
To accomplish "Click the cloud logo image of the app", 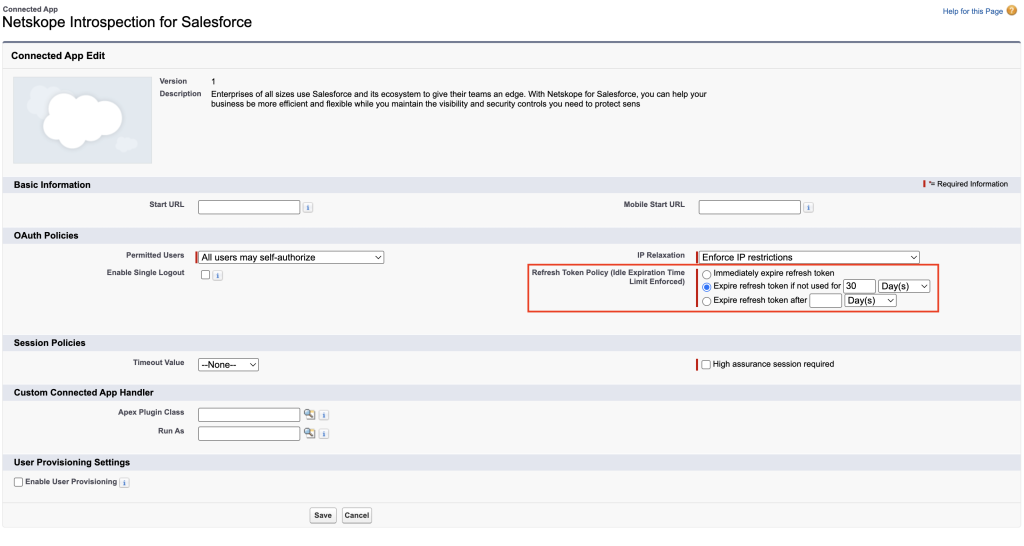I will (x=82, y=120).
